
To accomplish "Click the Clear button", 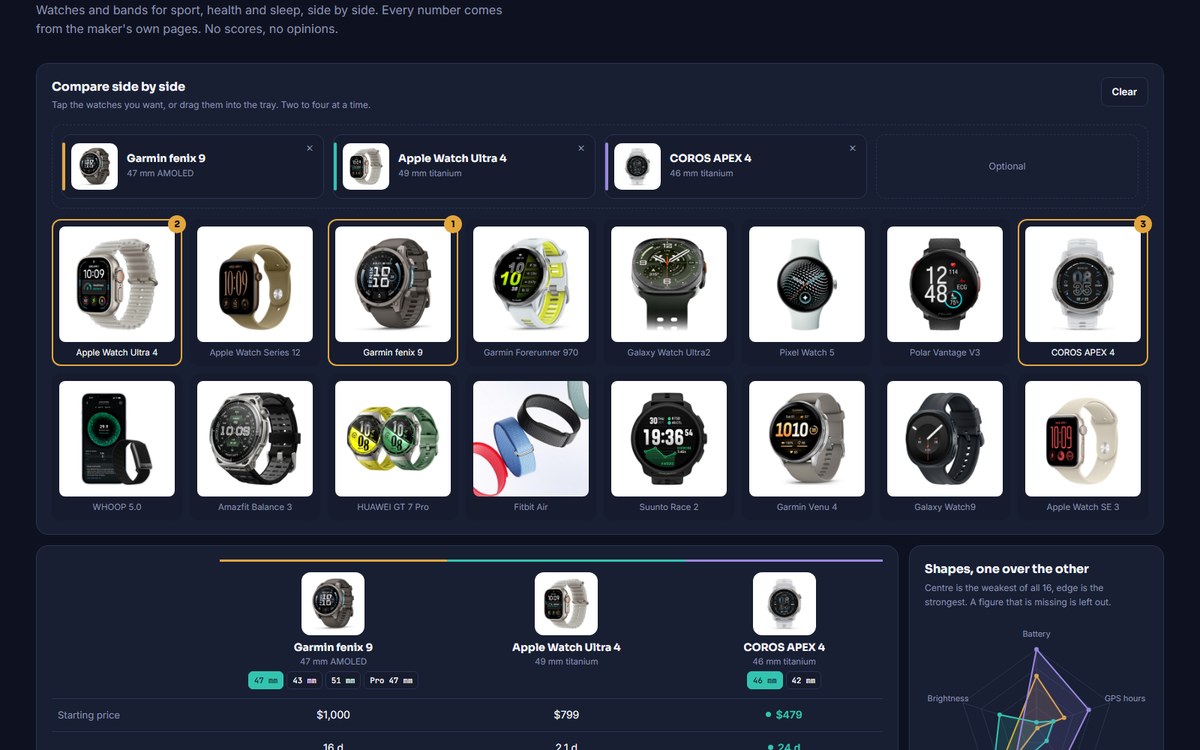I will 1124,92.
